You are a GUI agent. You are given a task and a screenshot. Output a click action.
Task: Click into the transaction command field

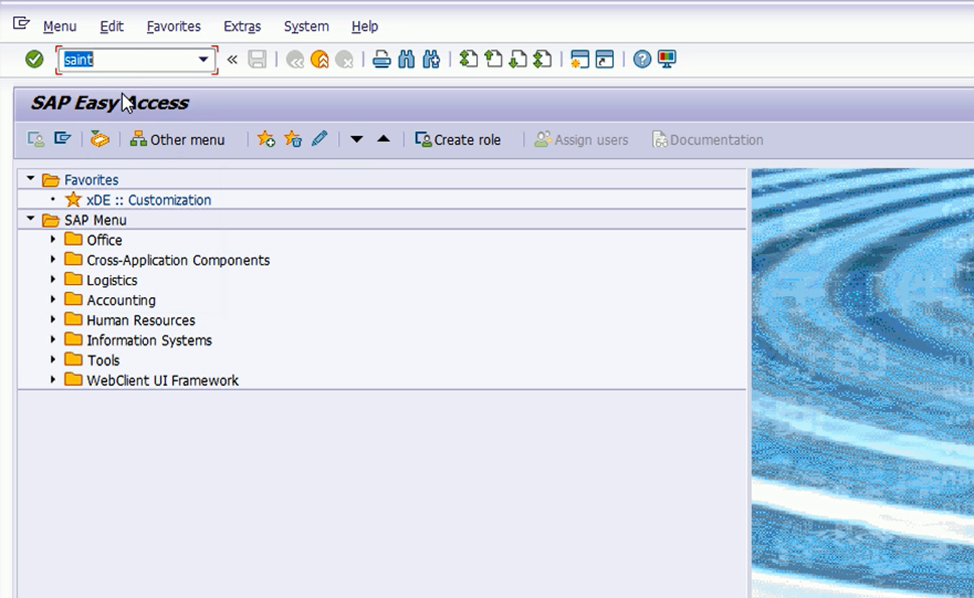(130, 60)
